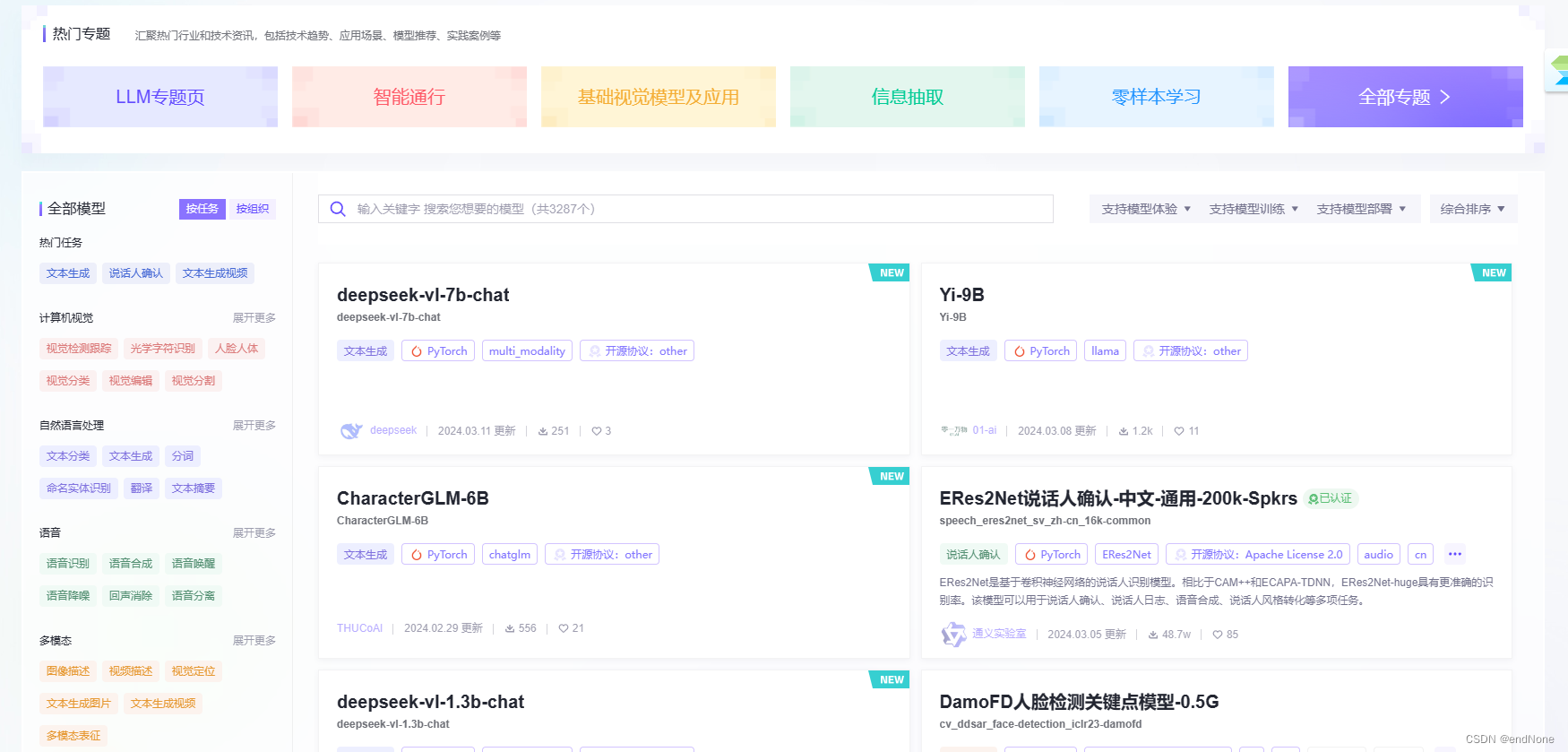This screenshot has width=1568, height=752.
Task: Click Apache License 2.0 tag
Action: pos(1258,555)
